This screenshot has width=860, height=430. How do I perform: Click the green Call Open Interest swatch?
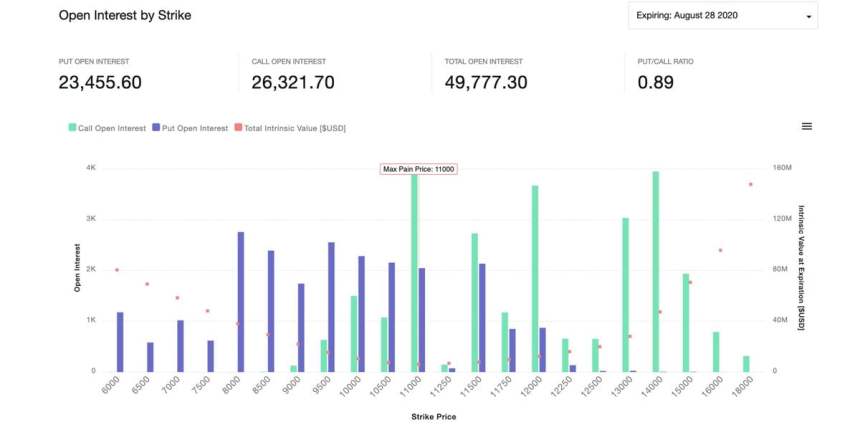[x=72, y=128]
